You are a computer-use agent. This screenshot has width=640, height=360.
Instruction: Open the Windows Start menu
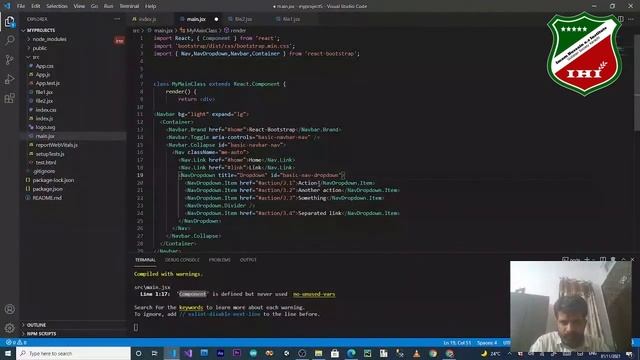pyautogui.click(x=8, y=353)
